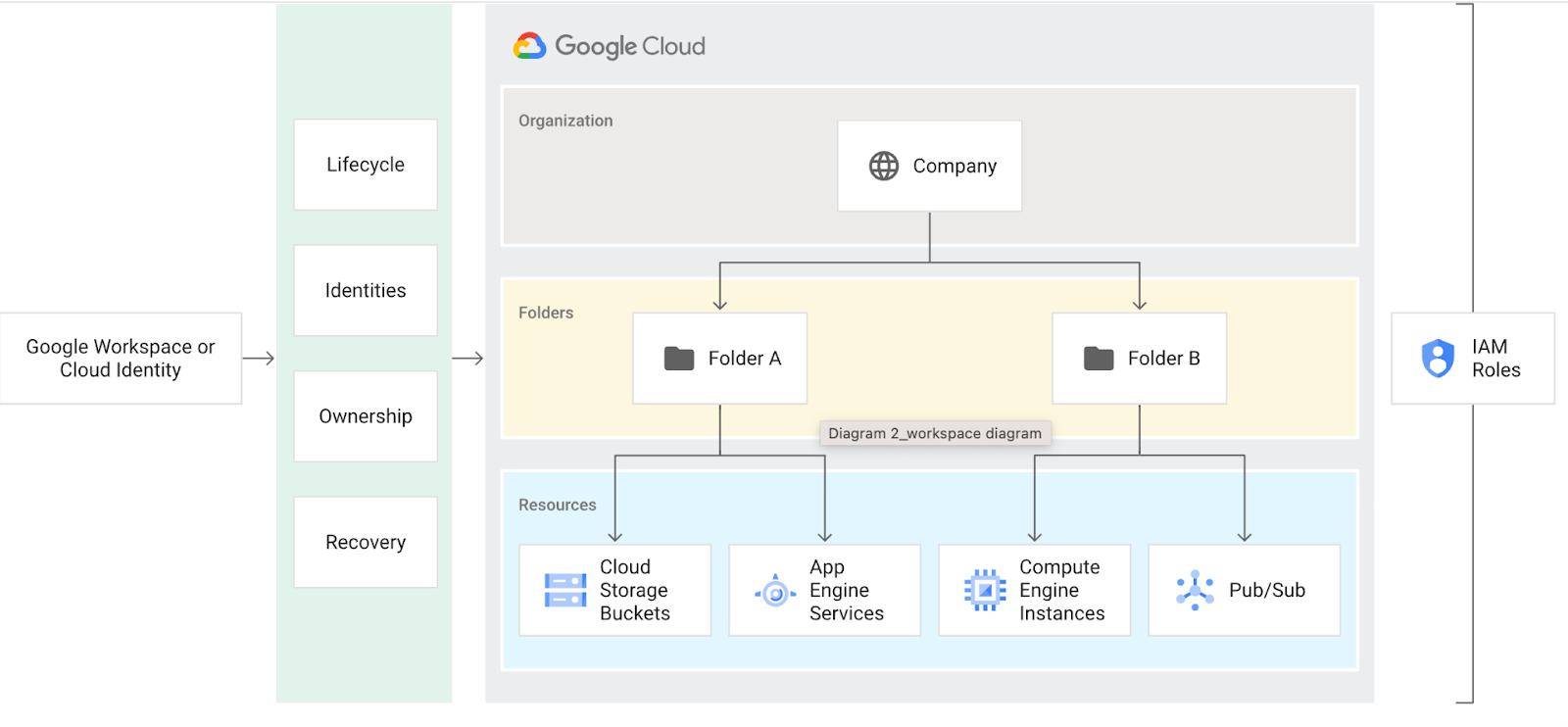The image size is (1568, 727).
Task: Click the IAM Roles shield icon
Action: click(1438, 359)
